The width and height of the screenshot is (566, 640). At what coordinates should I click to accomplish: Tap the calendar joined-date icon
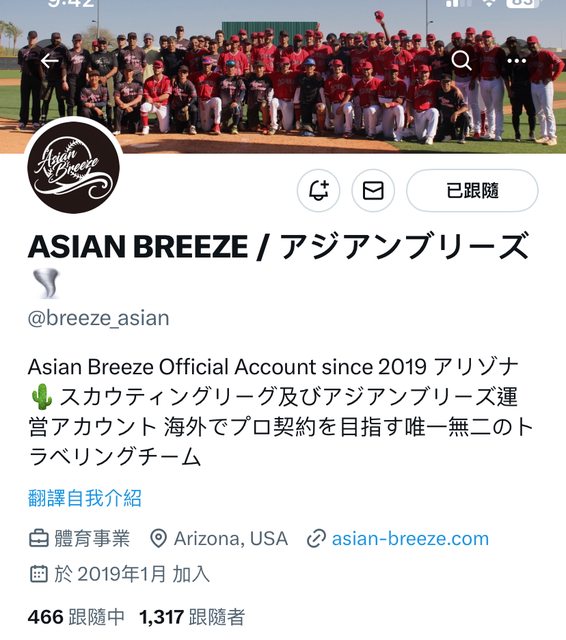coord(39,574)
